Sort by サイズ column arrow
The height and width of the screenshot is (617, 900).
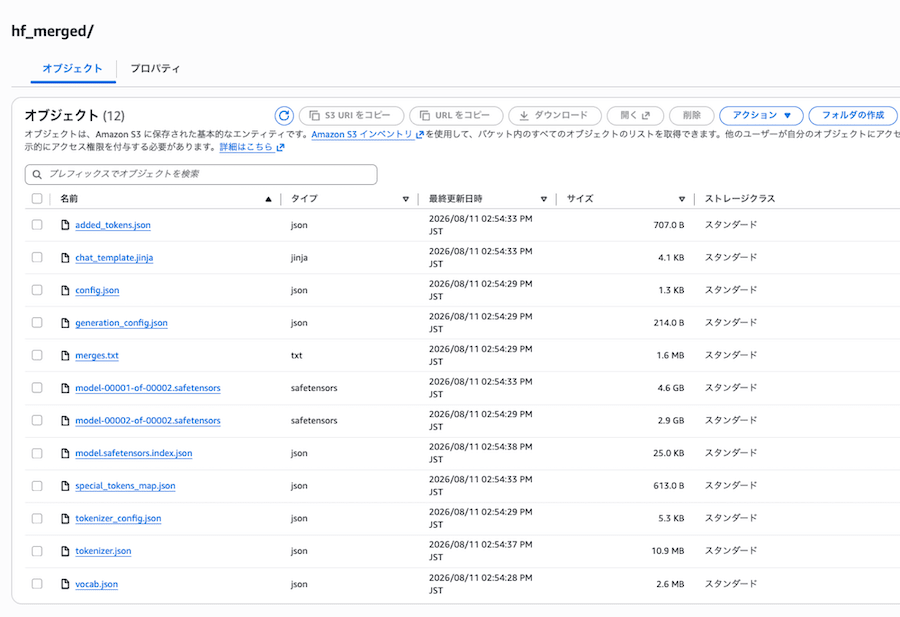[x=682, y=199]
